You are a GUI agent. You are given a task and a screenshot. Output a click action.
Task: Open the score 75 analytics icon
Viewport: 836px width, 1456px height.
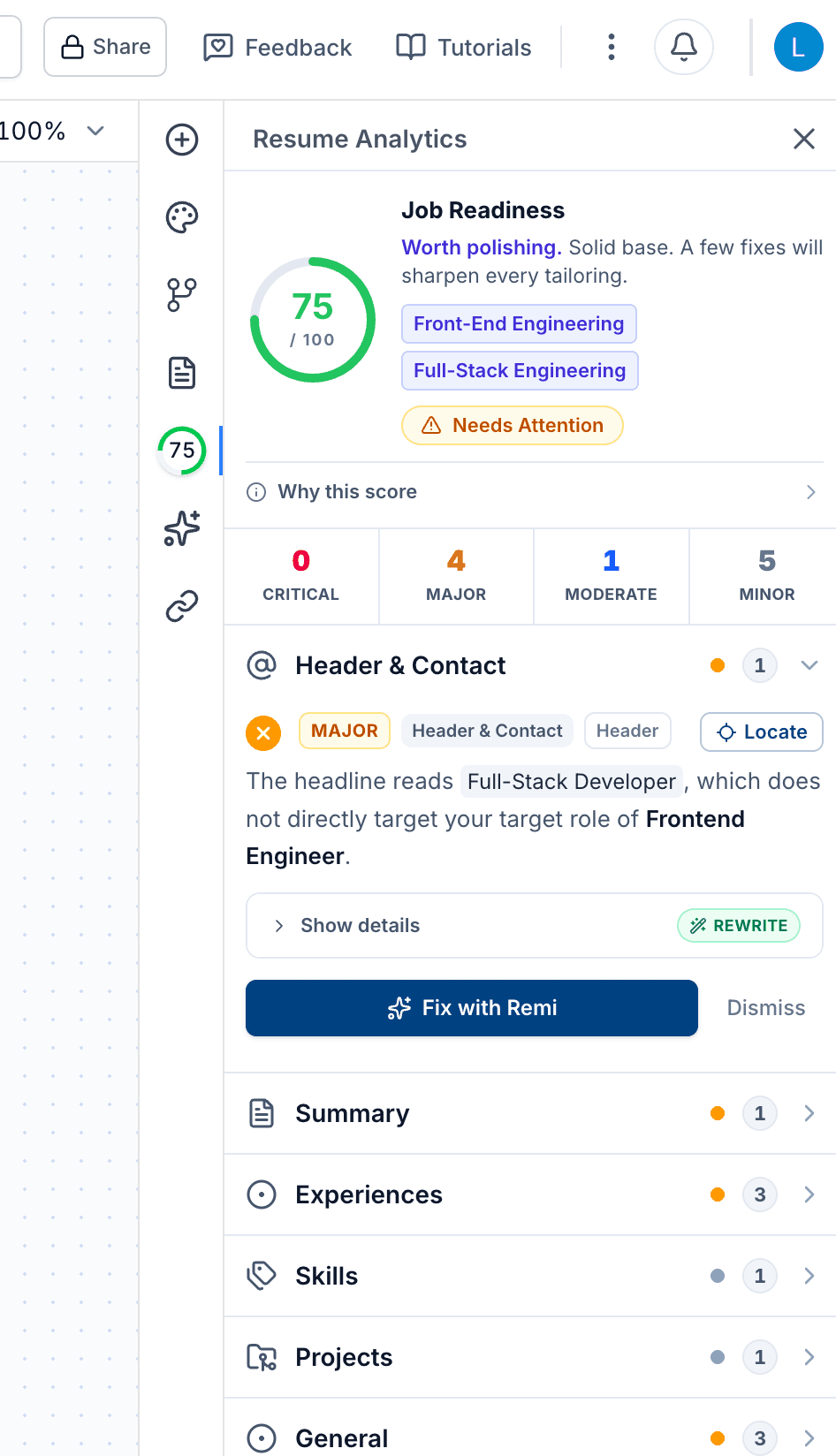tap(182, 451)
